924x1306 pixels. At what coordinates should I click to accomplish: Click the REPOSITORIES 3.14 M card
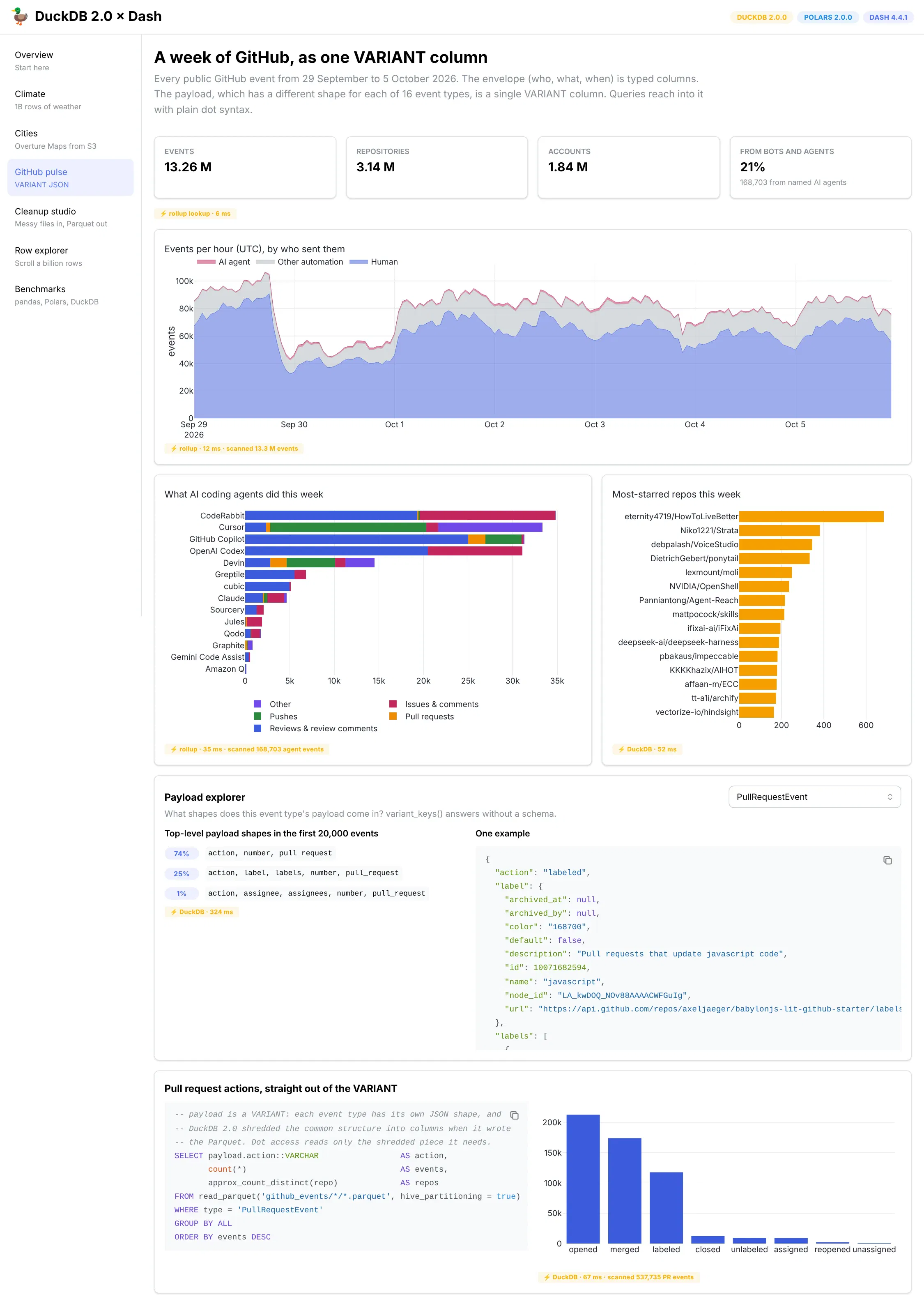click(437, 167)
